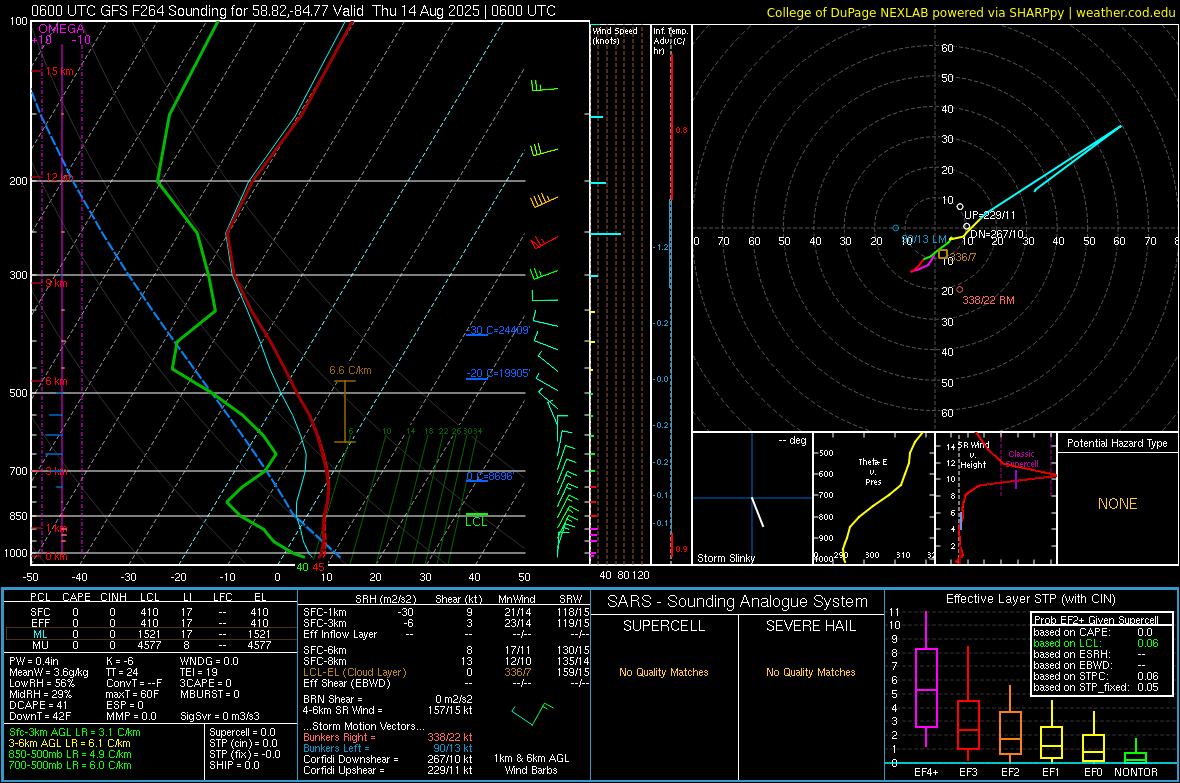Click the SigSvr = 0 m3/s3 value
Viewport: 1180px width, 783px height.
pos(220,716)
